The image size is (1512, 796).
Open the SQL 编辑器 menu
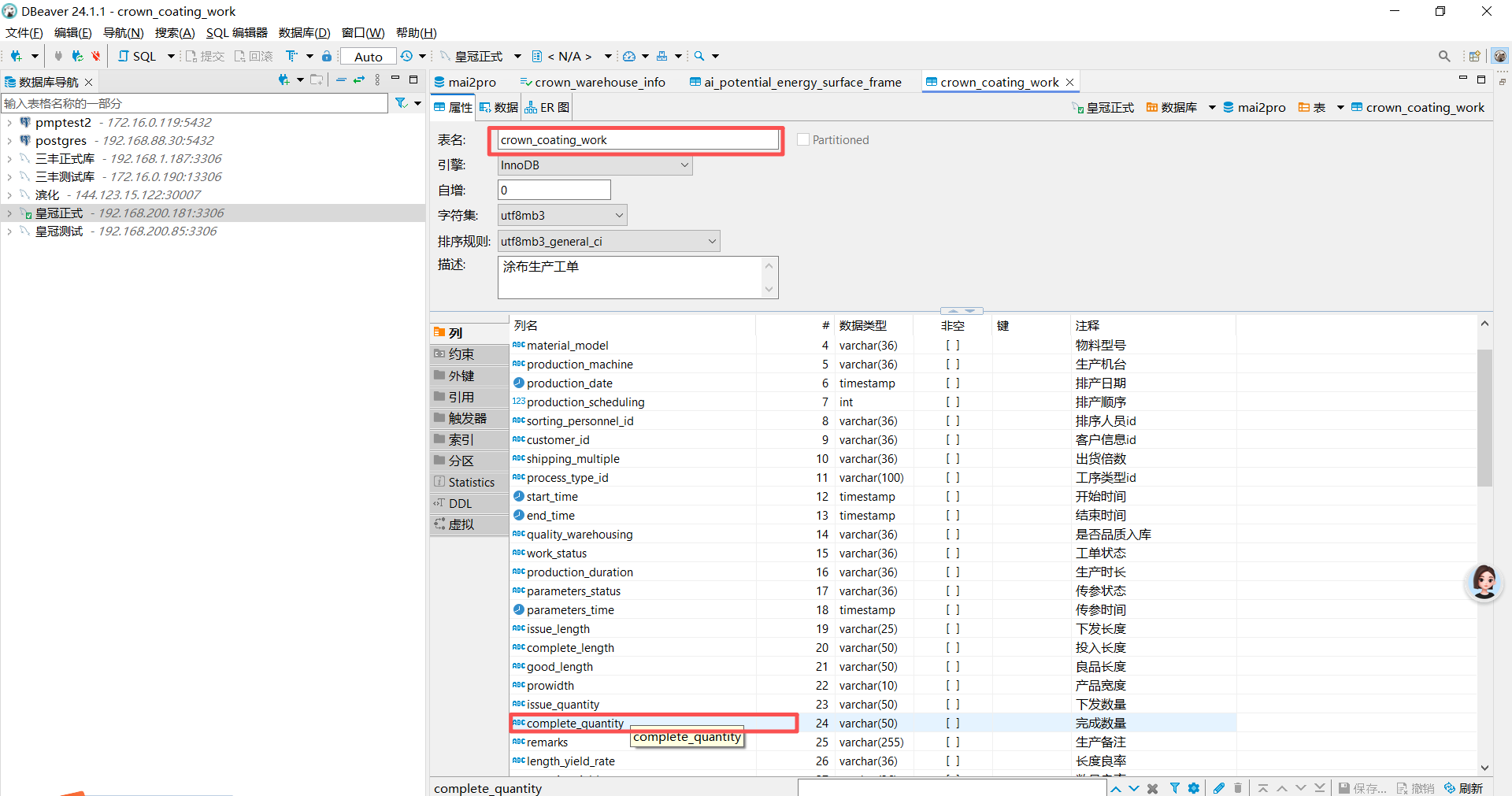click(x=236, y=32)
